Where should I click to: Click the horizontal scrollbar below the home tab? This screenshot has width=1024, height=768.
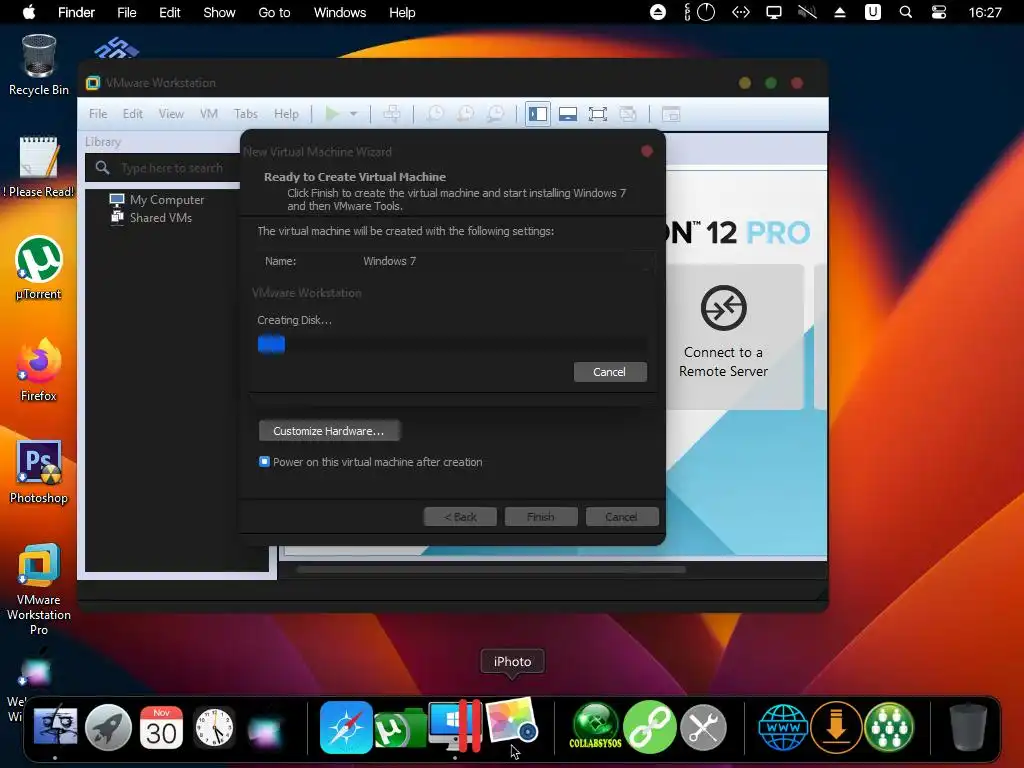coord(490,569)
